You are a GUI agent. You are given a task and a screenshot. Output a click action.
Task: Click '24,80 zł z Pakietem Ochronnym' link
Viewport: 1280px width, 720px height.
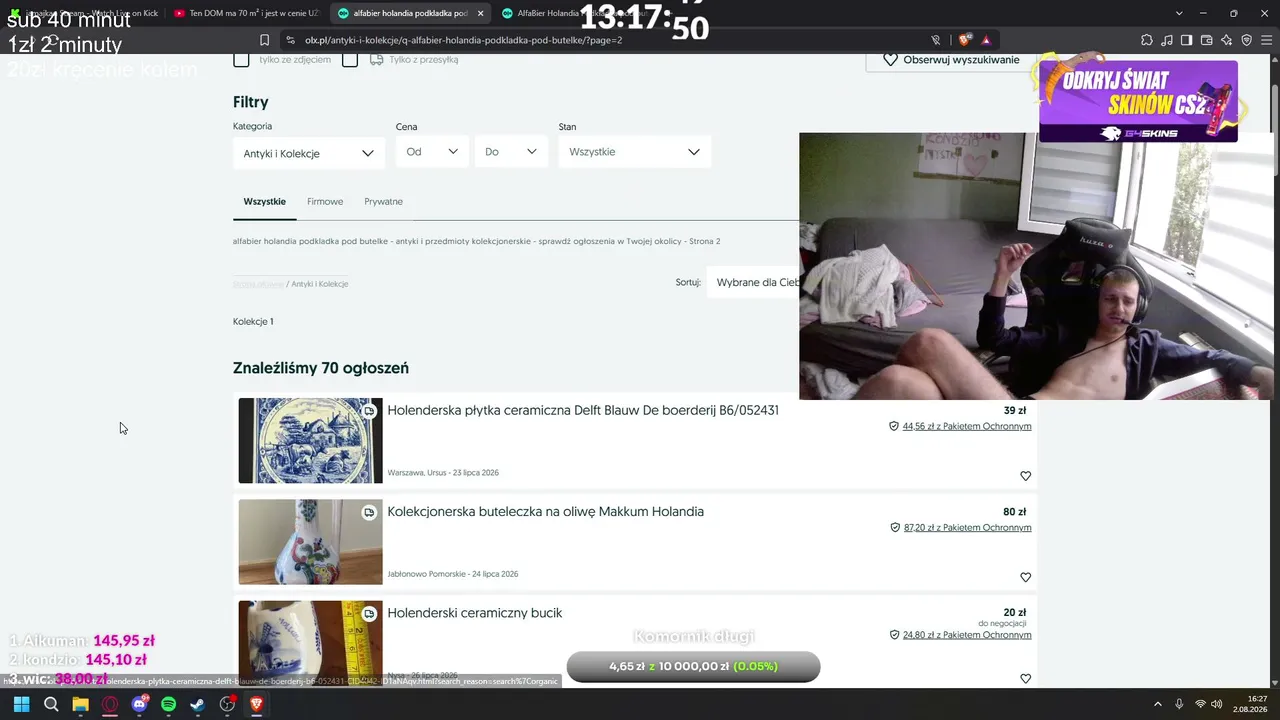click(x=967, y=634)
